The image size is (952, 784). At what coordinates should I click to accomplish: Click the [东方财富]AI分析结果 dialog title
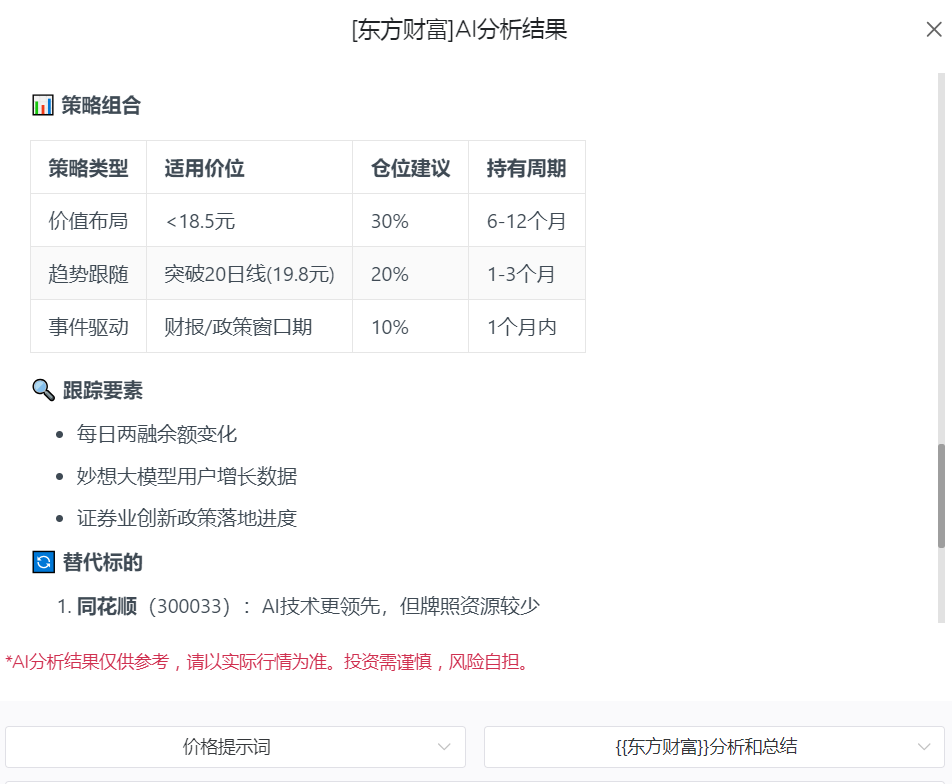point(460,29)
